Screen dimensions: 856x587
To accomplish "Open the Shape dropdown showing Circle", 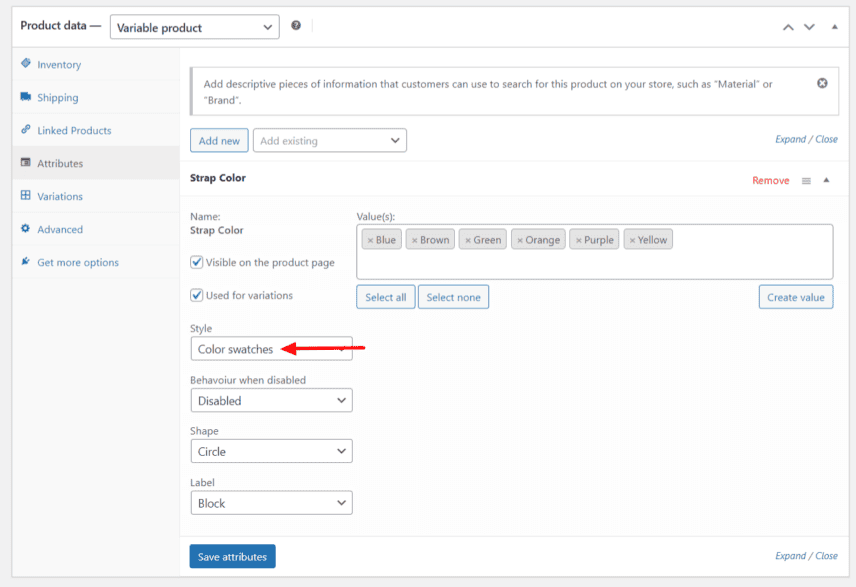I will click(x=271, y=451).
